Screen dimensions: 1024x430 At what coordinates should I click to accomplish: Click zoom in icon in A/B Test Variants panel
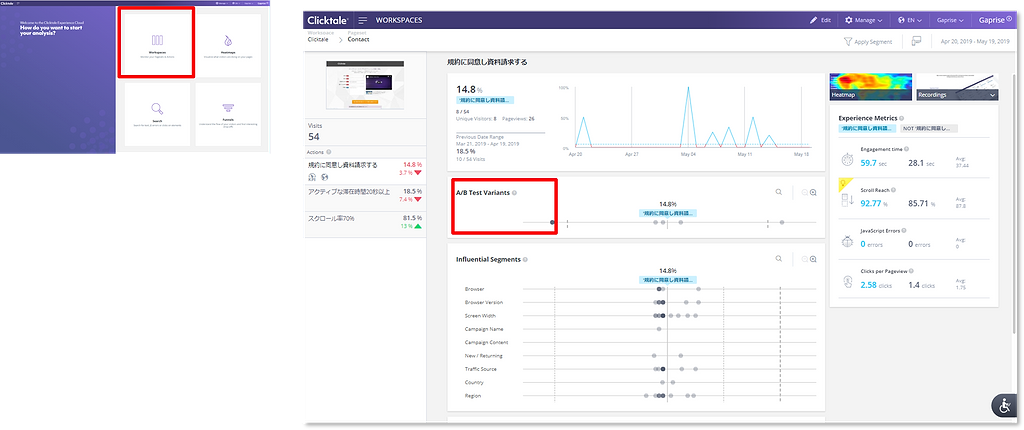coord(813,192)
